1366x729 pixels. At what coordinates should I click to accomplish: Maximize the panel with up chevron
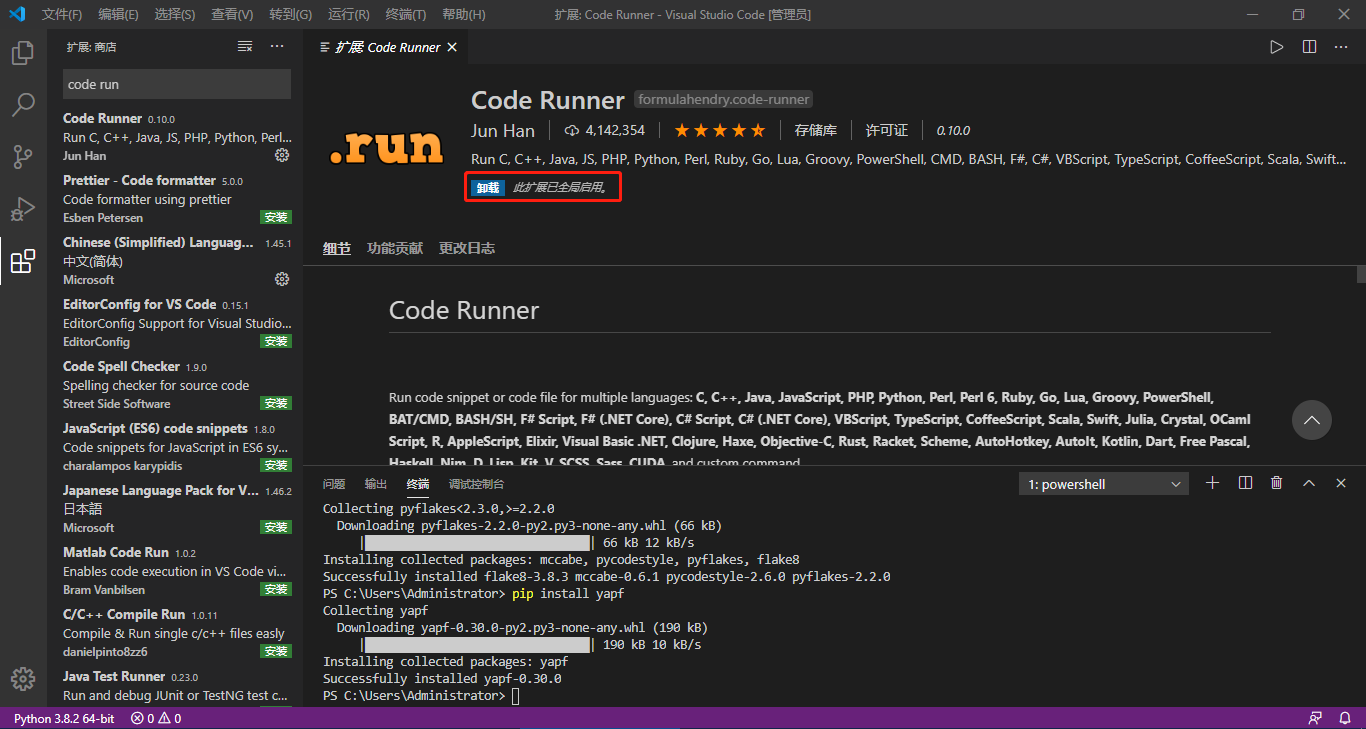pyautogui.click(x=1309, y=483)
